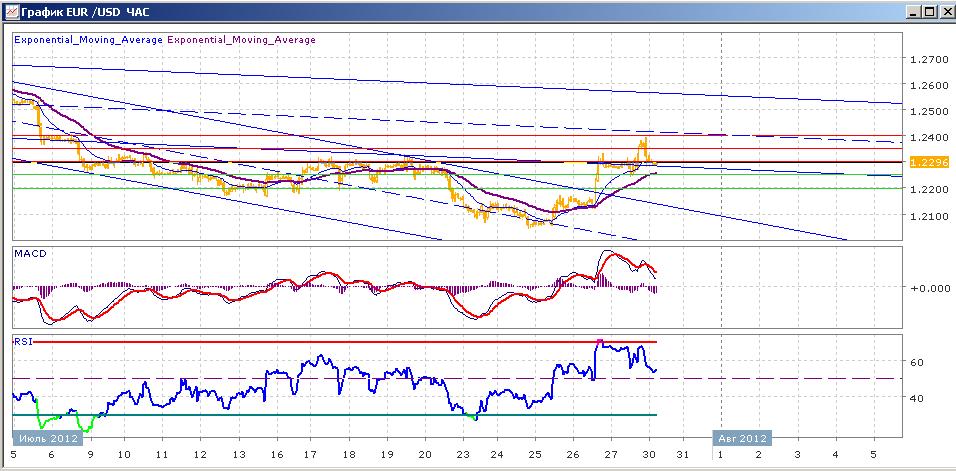Click the RSI scale value 60
The width and height of the screenshot is (956, 471).
(916, 362)
